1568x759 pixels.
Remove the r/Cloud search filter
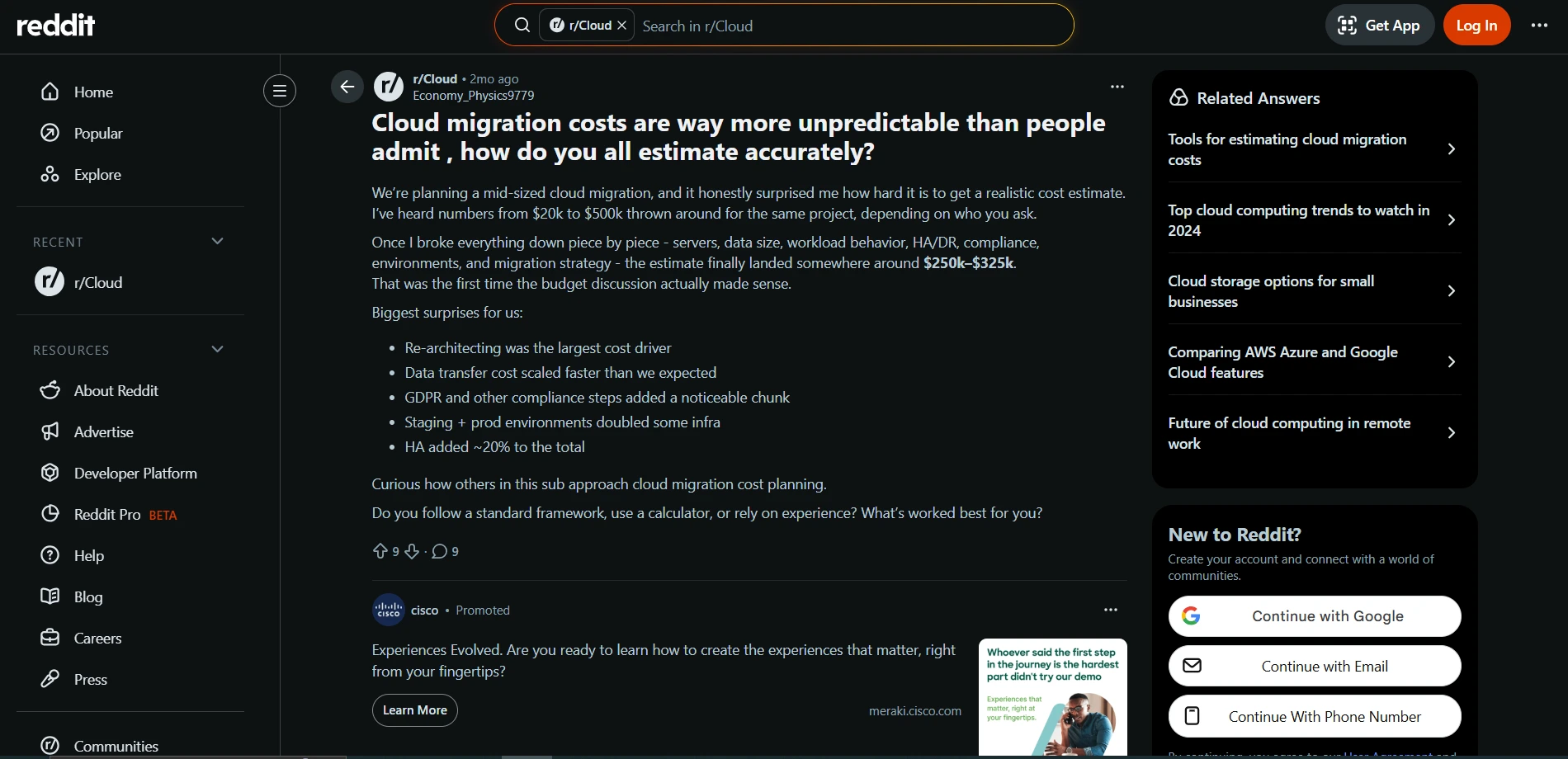click(x=621, y=25)
